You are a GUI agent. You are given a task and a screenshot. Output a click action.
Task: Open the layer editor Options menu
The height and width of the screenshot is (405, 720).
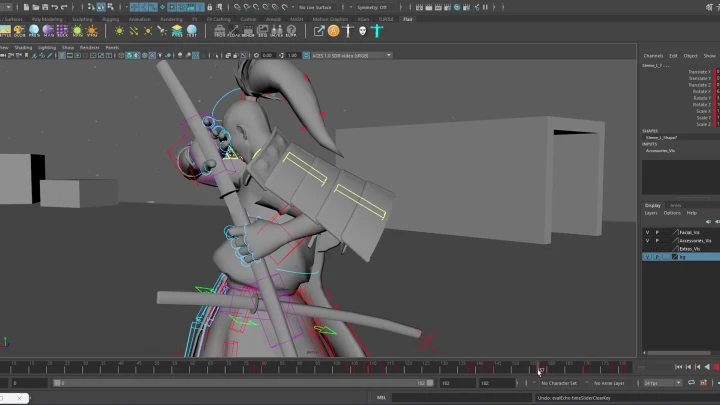point(672,213)
